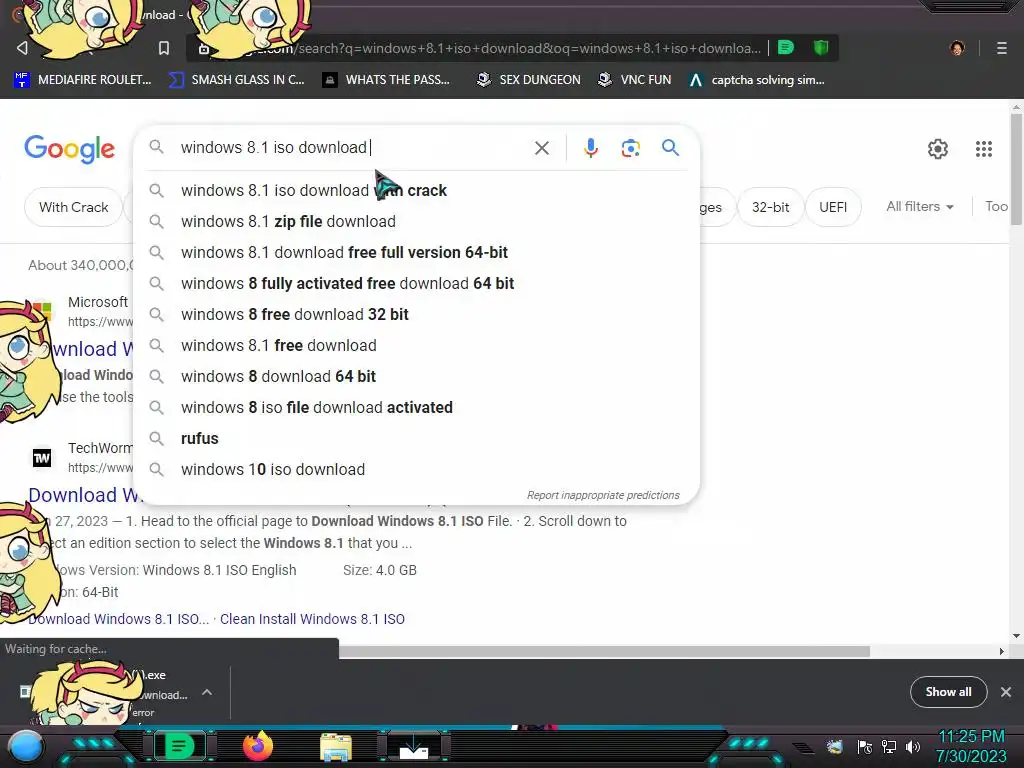The height and width of the screenshot is (768, 1024).
Task: Open the TechWorm favicon result source
Action: [x=42, y=458]
